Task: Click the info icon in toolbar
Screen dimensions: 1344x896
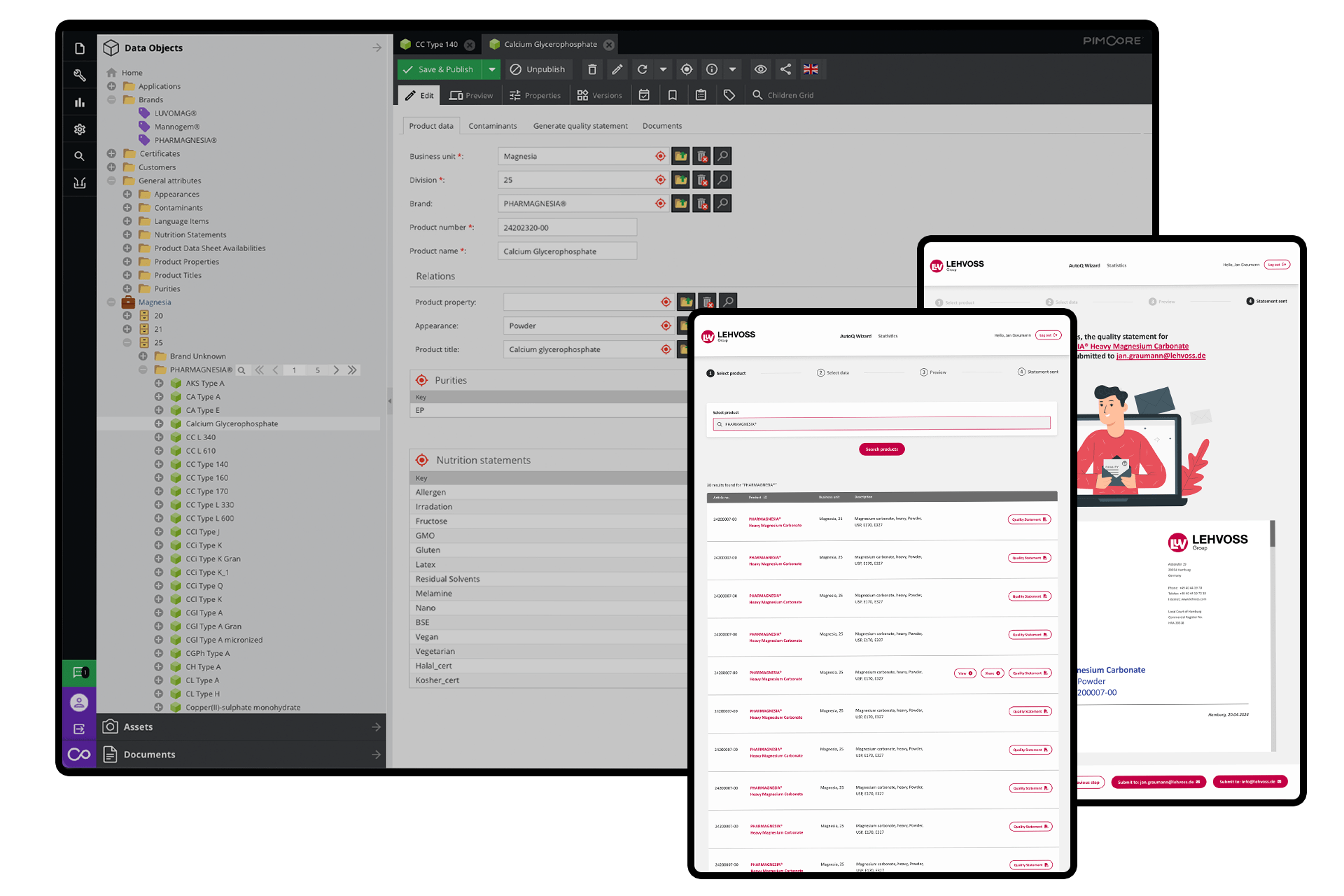Action: pos(712,69)
